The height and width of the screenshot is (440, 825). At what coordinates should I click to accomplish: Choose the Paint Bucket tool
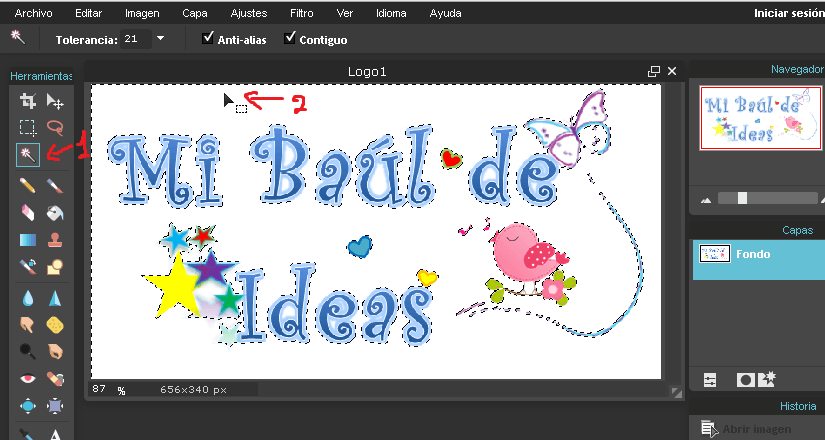(56, 212)
